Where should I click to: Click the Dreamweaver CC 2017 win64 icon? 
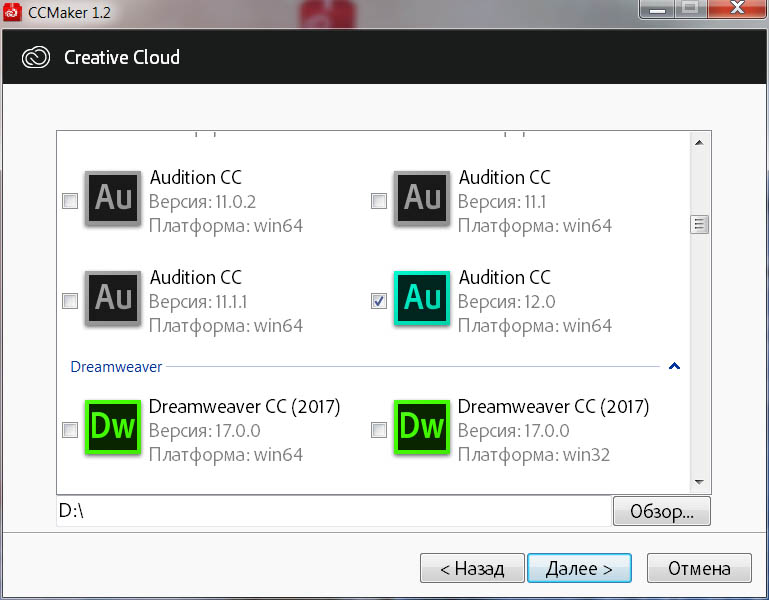tap(113, 427)
